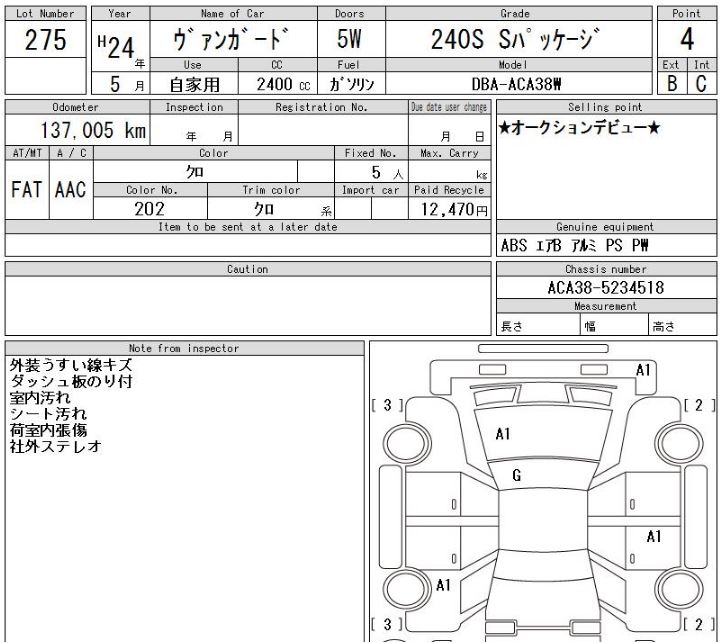
Task: Click the Max. Carry header
Action: pyautogui.click(x=450, y=153)
